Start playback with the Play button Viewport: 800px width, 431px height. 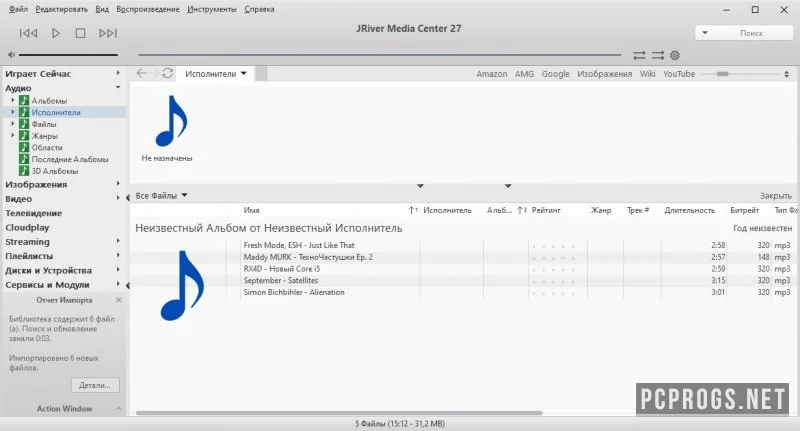coord(56,33)
